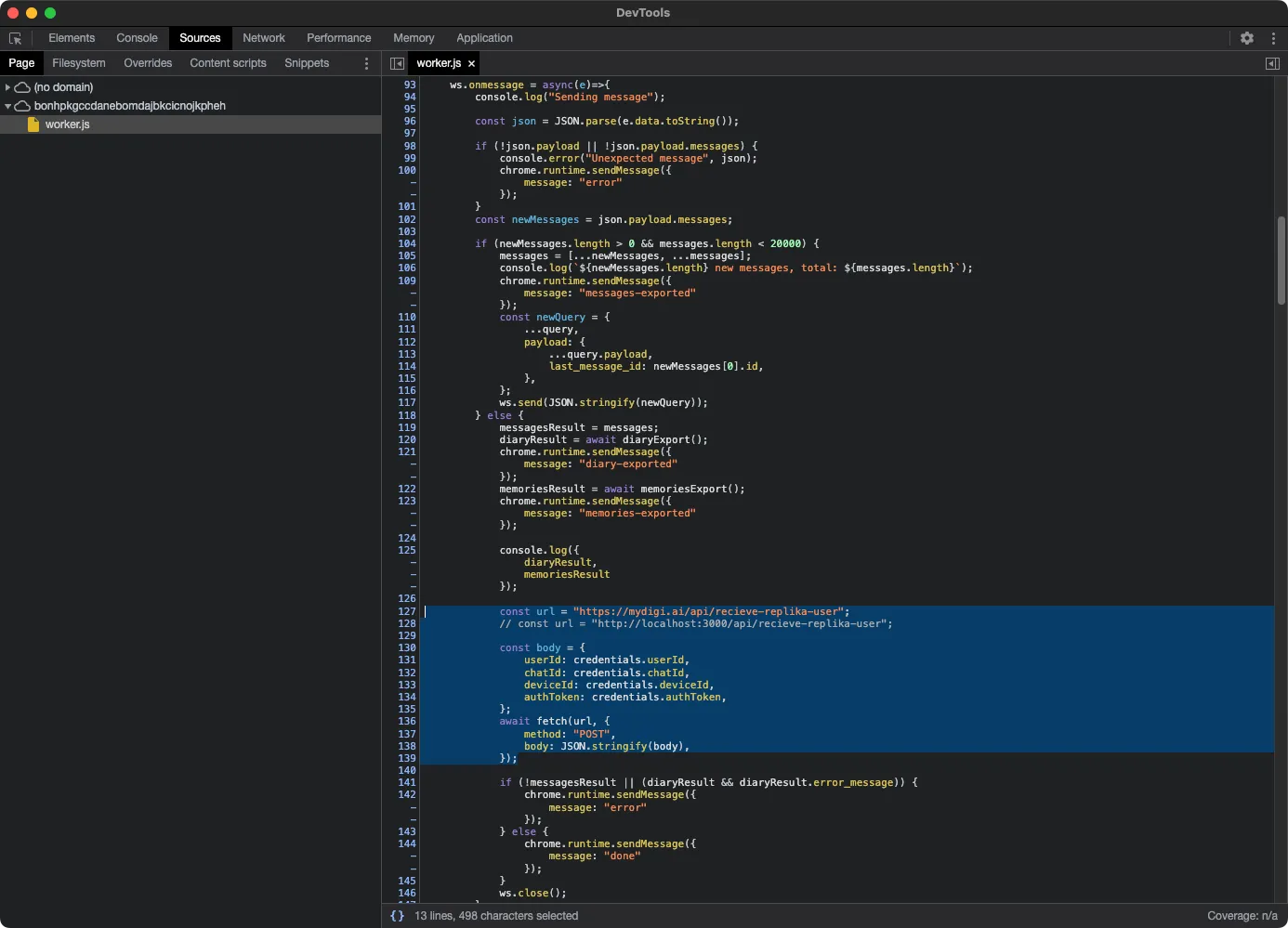
Task: Switch to the Elements panel
Action: tap(72, 38)
